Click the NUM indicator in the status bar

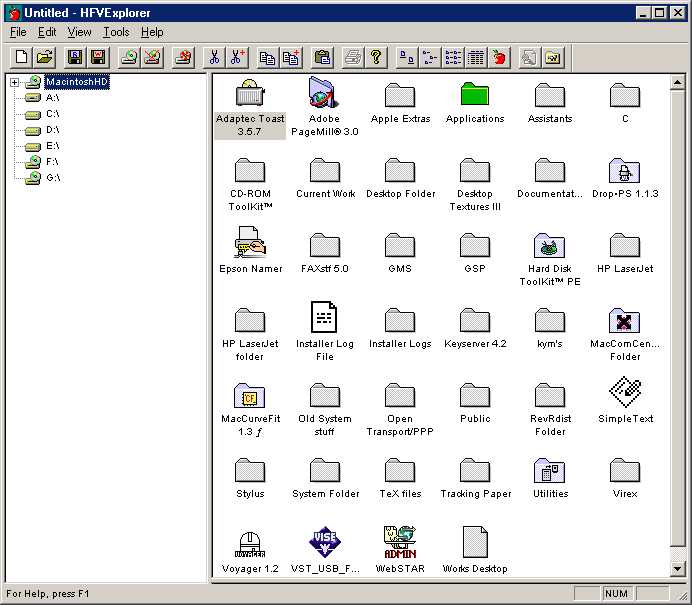pos(616,594)
